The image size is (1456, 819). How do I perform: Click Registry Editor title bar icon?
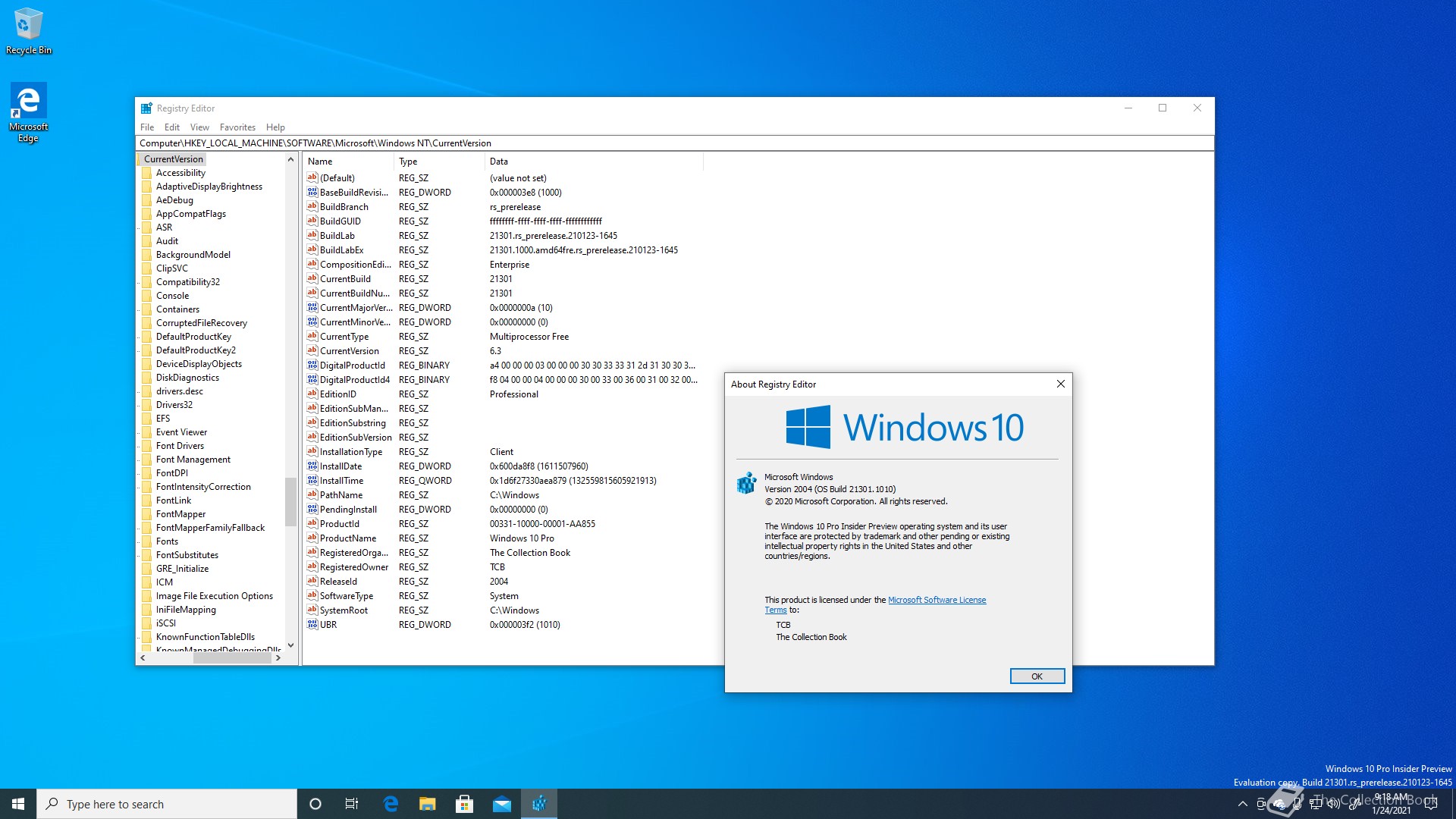point(146,108)
